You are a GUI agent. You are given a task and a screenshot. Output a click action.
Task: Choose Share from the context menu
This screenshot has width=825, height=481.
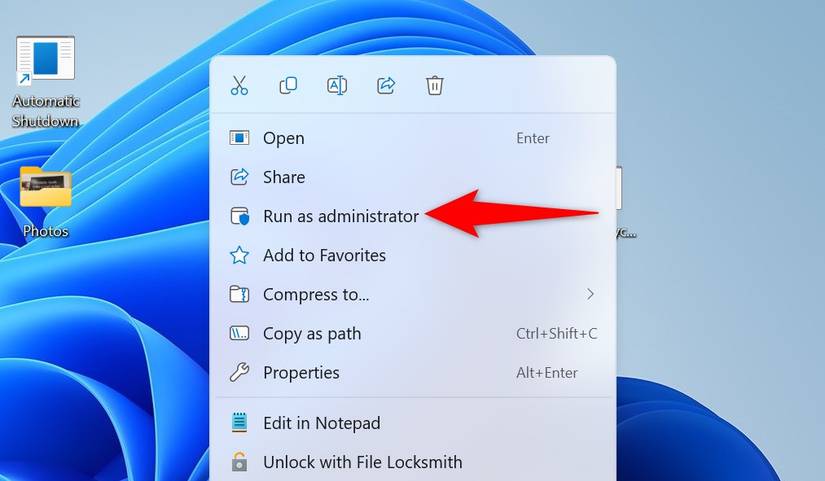tap(412, 177)
